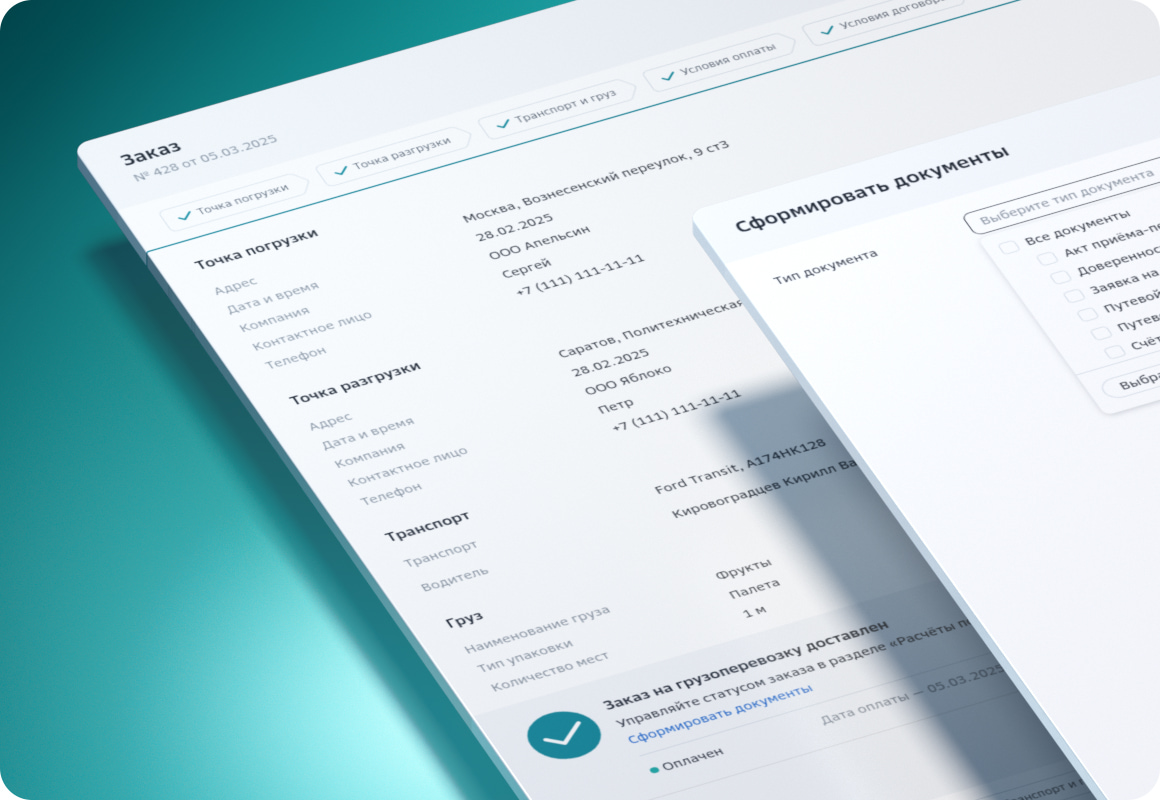
Task: Click phone number under loading contact Сергей
Action: point(580,275)
